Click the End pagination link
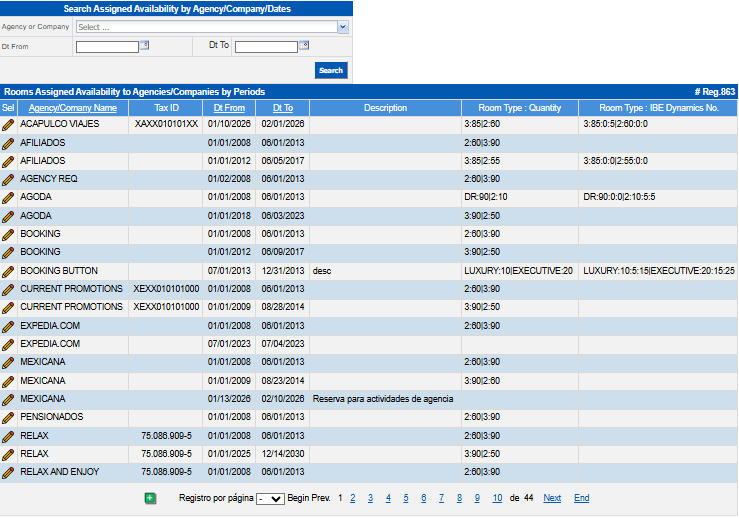The image size is (739, 518). click(x=581, y=498)
